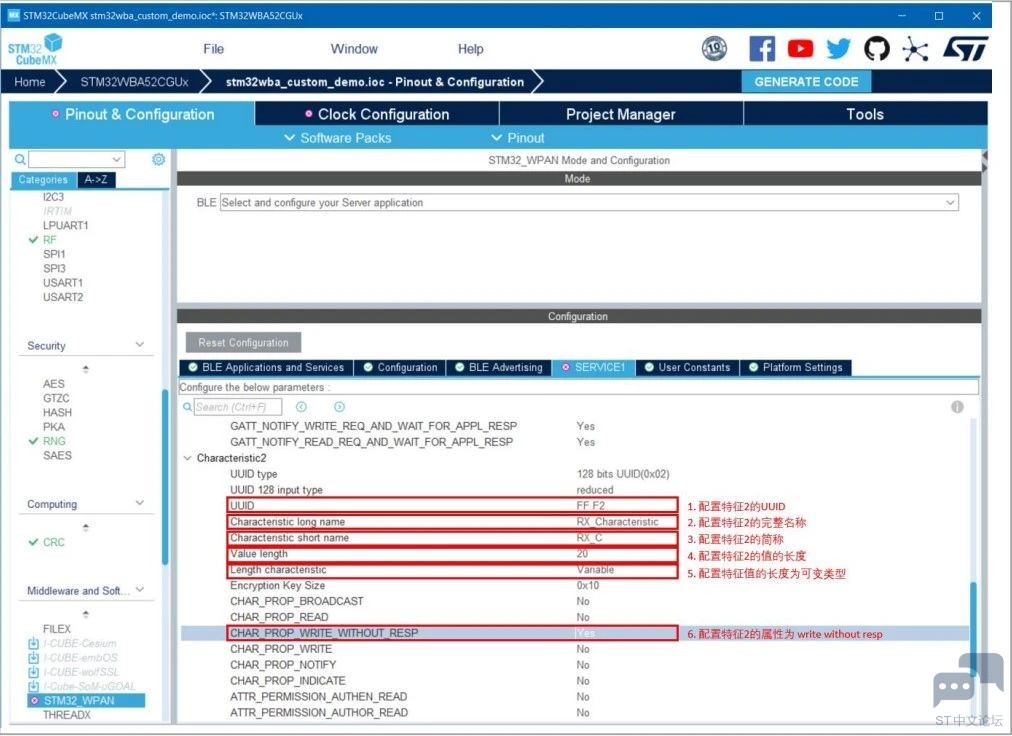
Task: Select the CHAR_PROP_WRITE_WITHOUT_RESP row
Action: (574, 633)
